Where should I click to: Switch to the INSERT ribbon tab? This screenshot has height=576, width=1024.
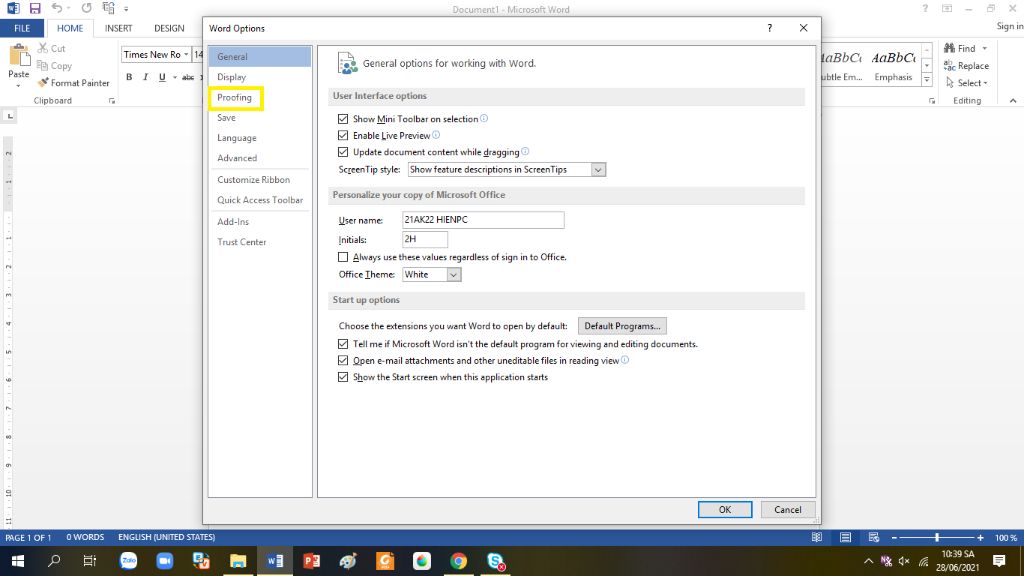tap(118, 28)
